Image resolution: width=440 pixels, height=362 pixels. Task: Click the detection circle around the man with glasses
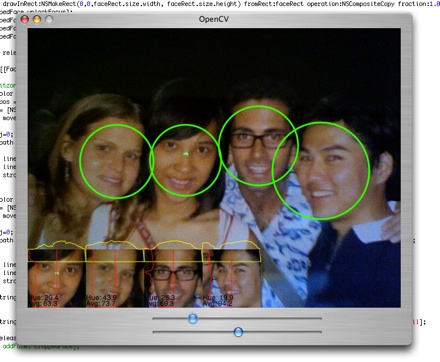click(258, 146)
